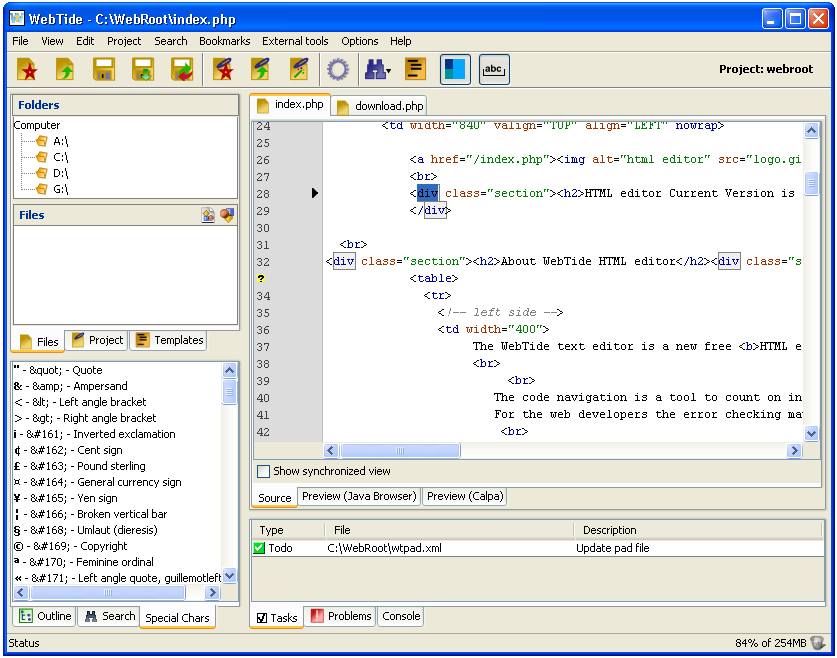Viewport: 837px width, 658px height.
Task: Click the save floppy disk toolbar icon
Action: click(104, 69)
